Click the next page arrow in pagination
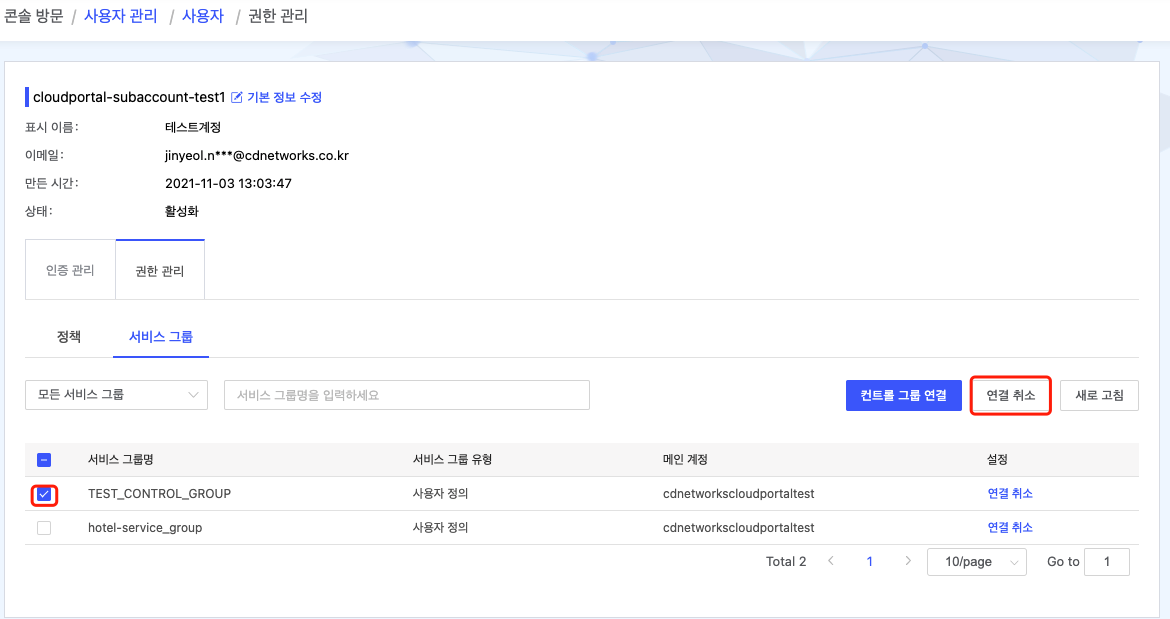1170x619 pixels. pos(907,561)
